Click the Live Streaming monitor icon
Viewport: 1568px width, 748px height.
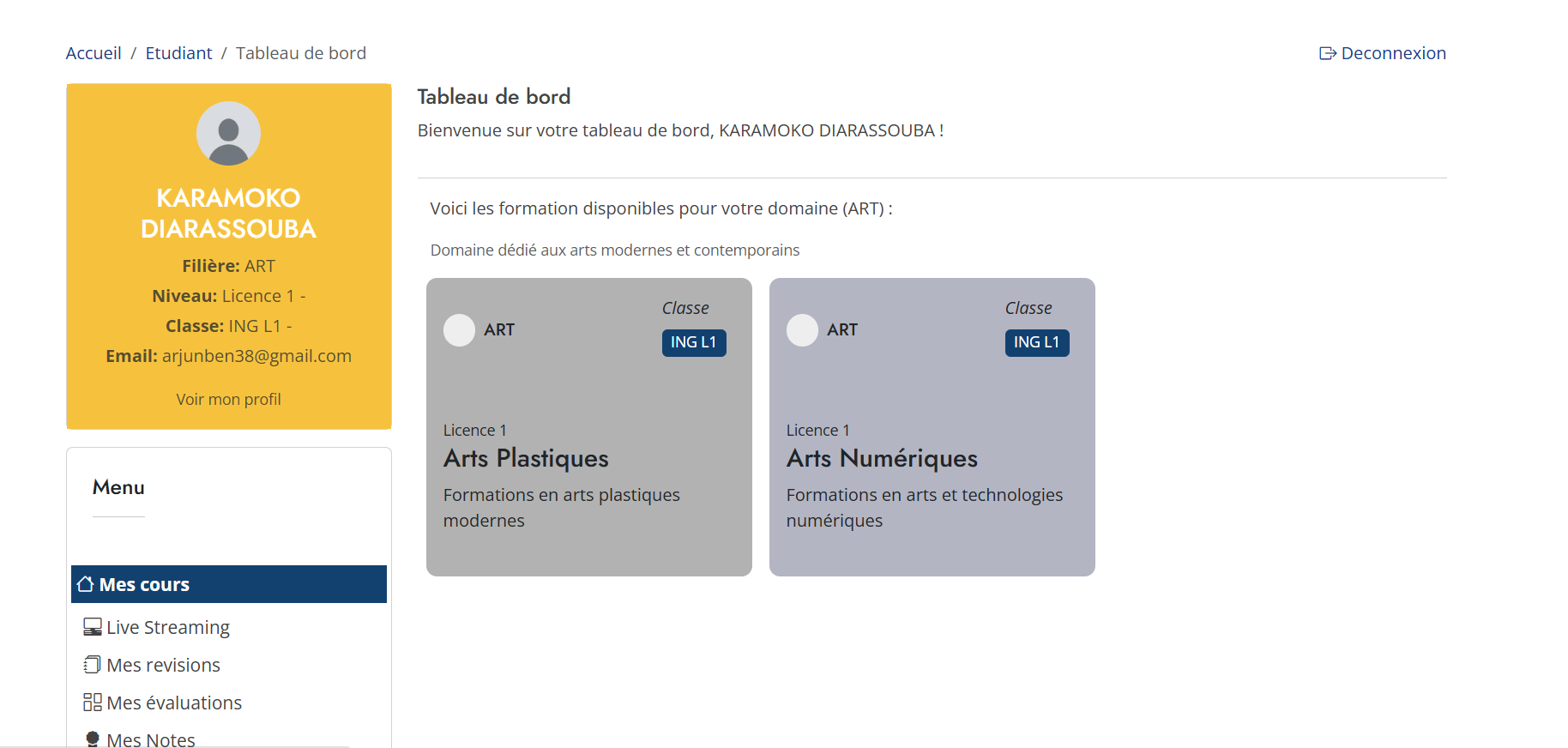[92, 627]
